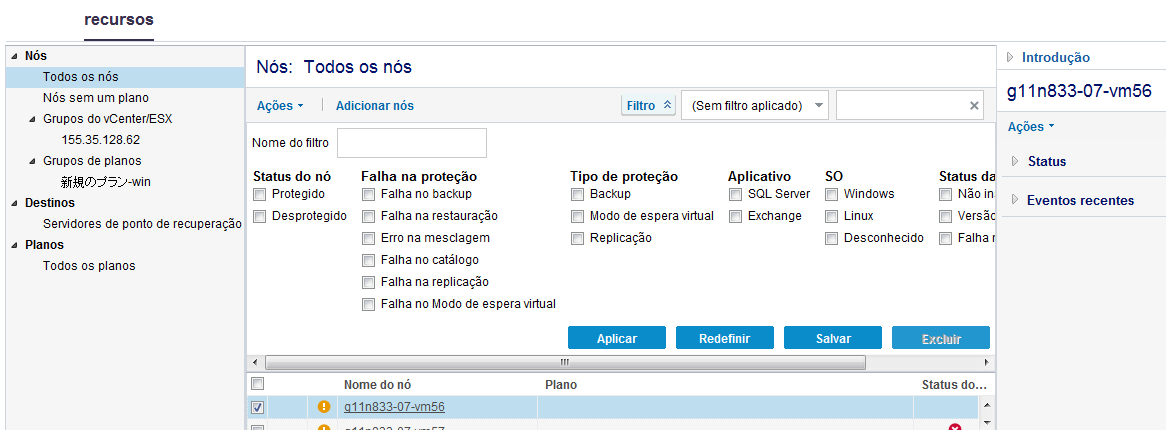The height and width of the screenshot is (430, 1166).
Task: Check the Falha na replicação option
Action: click(x=367, y=283)
